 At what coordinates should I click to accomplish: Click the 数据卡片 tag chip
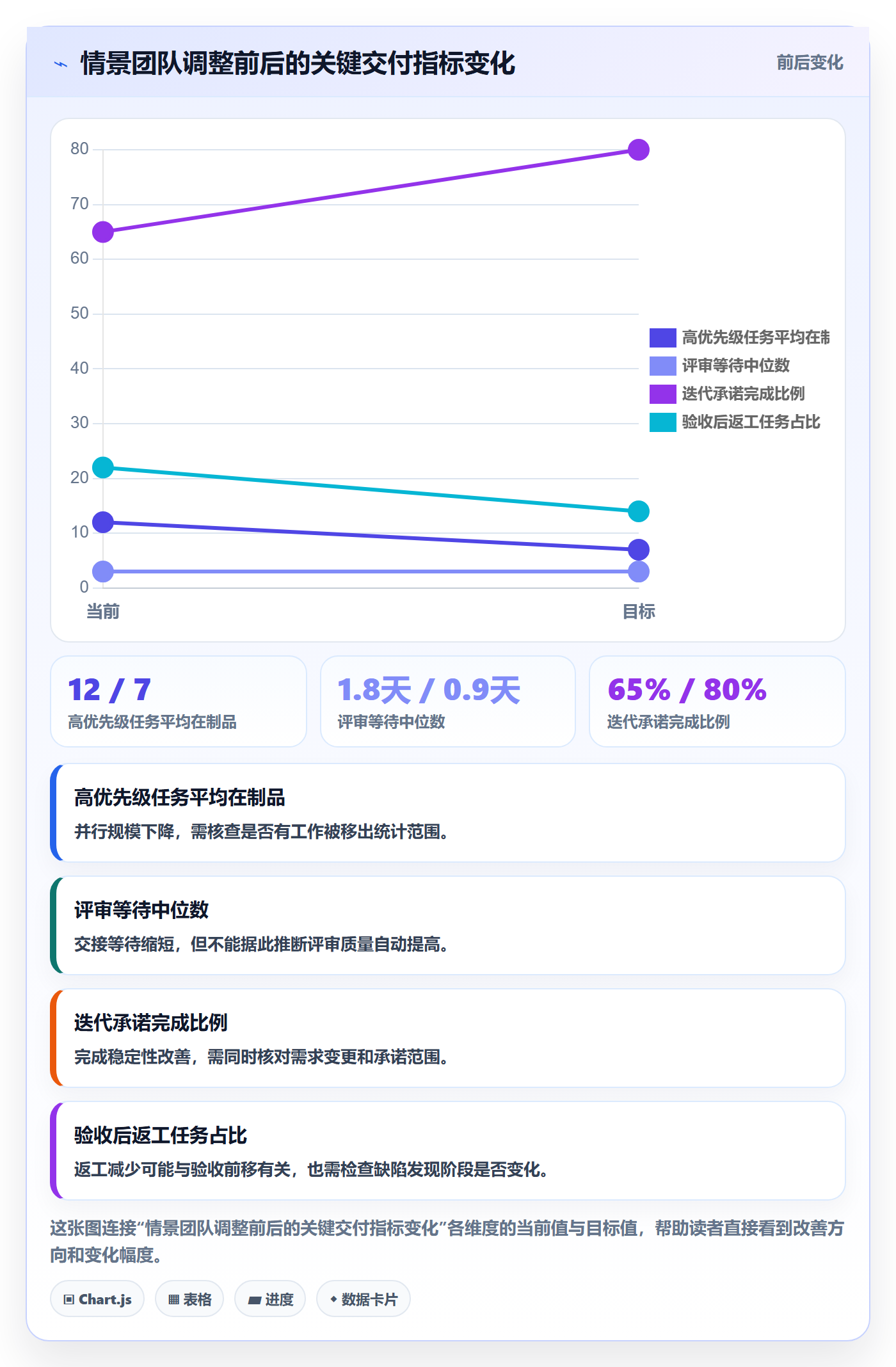[x=364, y=1299]
